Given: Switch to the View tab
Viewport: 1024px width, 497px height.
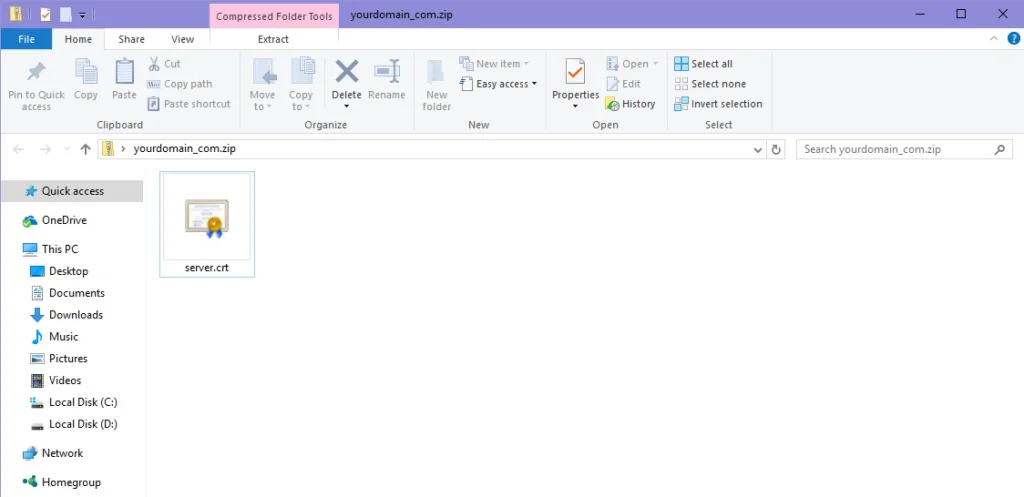Looking at the screenshot, I should [x=182, y=39].
